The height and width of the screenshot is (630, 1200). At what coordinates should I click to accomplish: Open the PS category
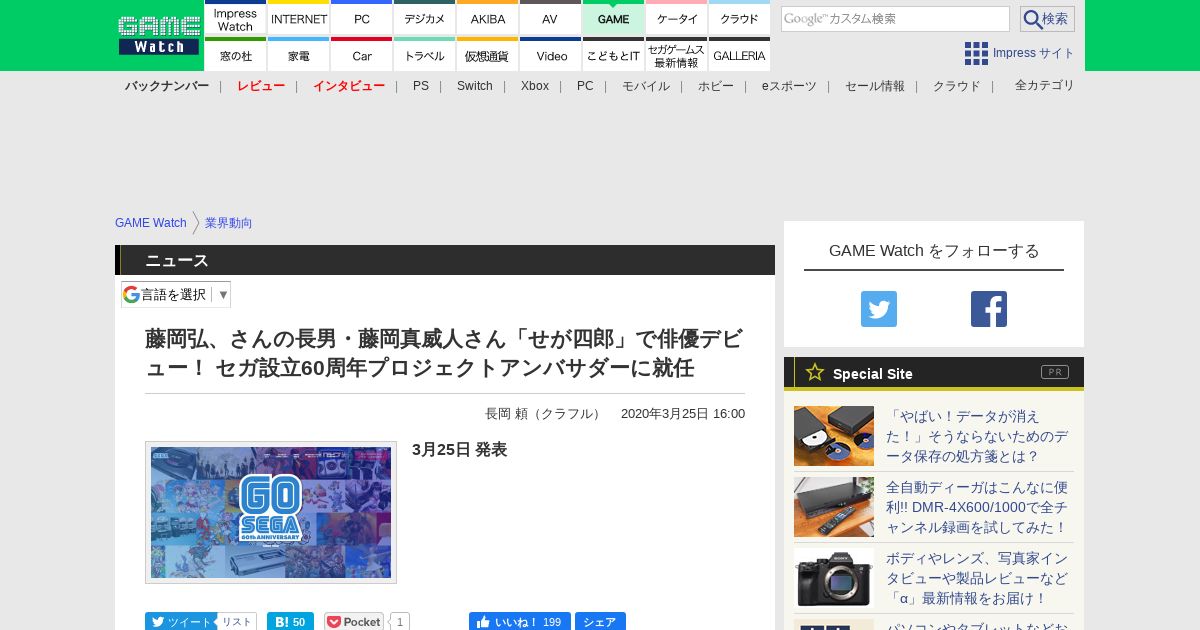click(421, 86)
